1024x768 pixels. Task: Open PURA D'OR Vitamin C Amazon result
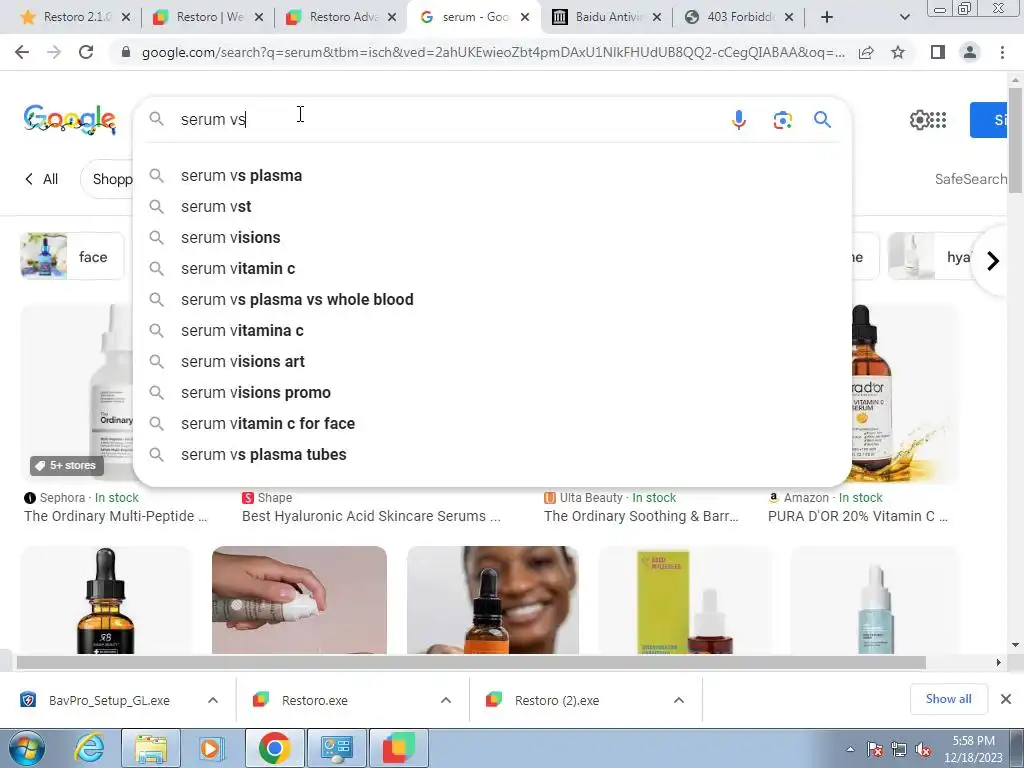point(858,516)
